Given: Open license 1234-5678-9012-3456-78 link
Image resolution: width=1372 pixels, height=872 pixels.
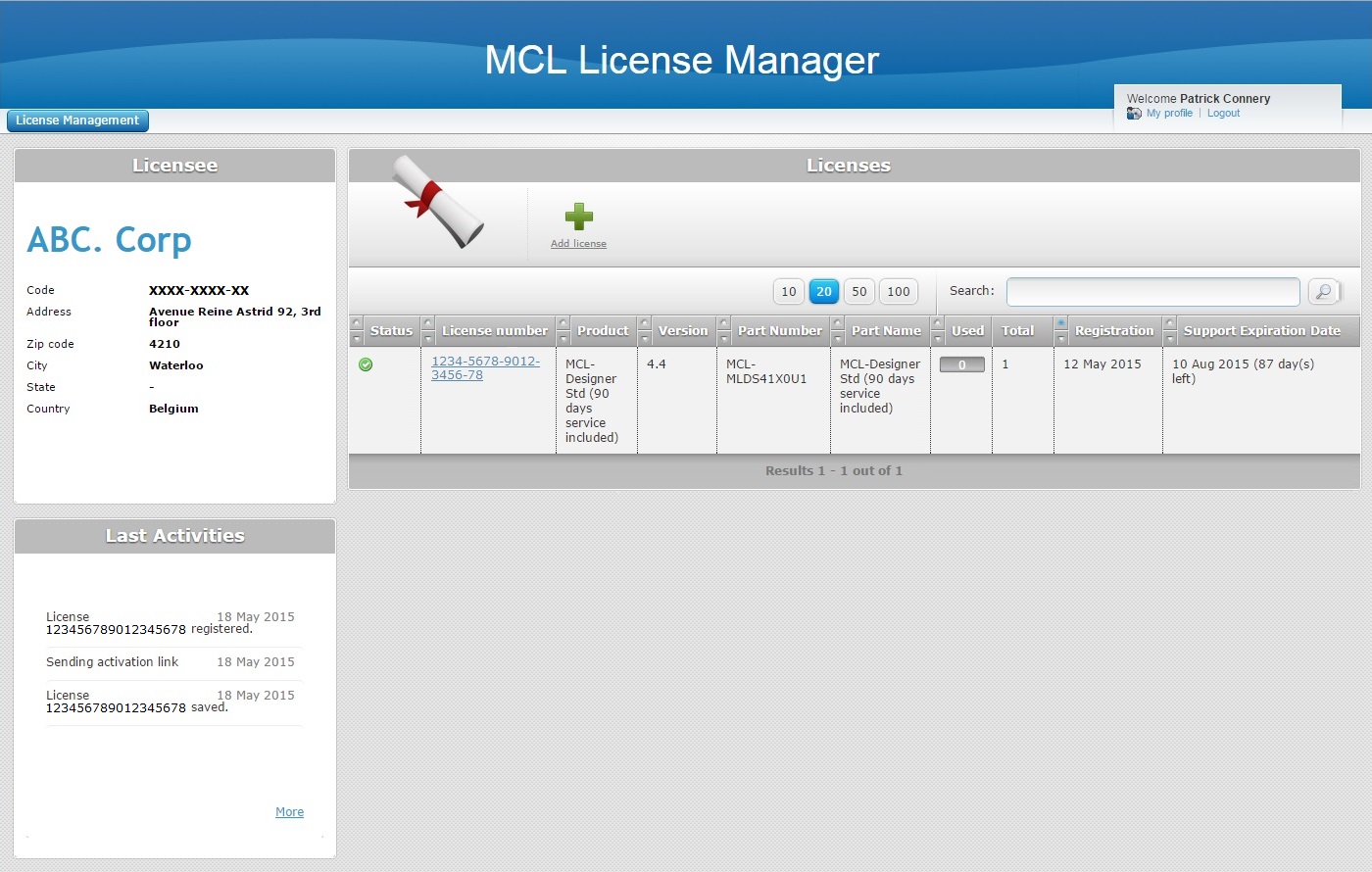Looking at the screenshot, I should point(485,367).
